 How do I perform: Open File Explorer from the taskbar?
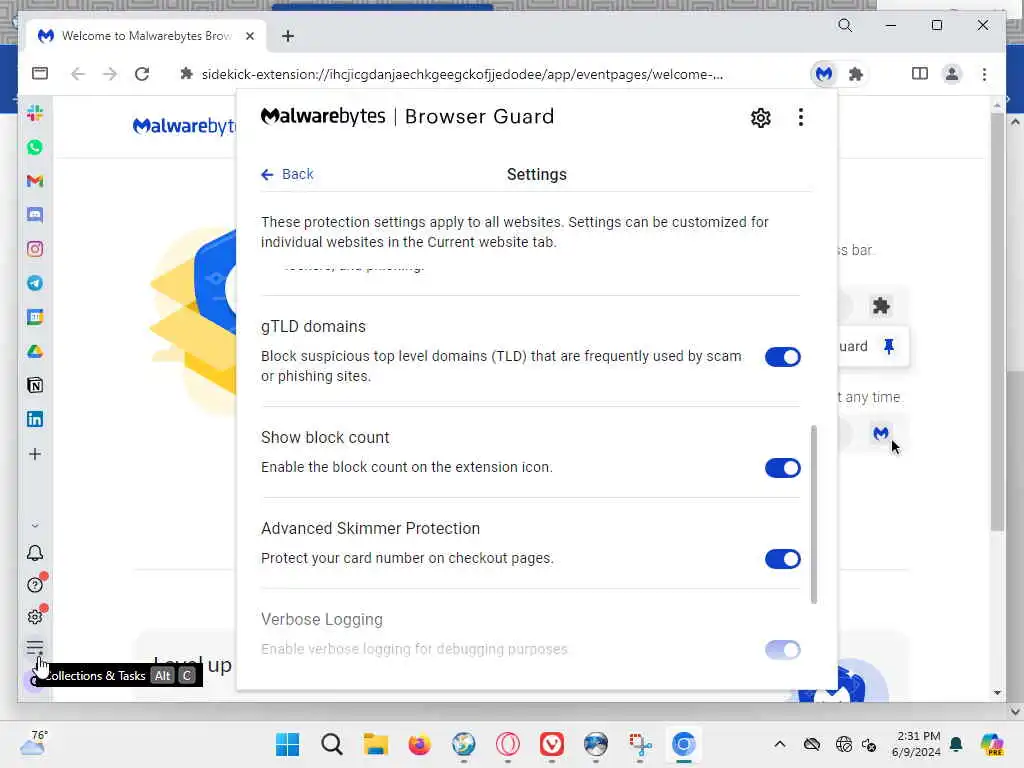point(376,744)
